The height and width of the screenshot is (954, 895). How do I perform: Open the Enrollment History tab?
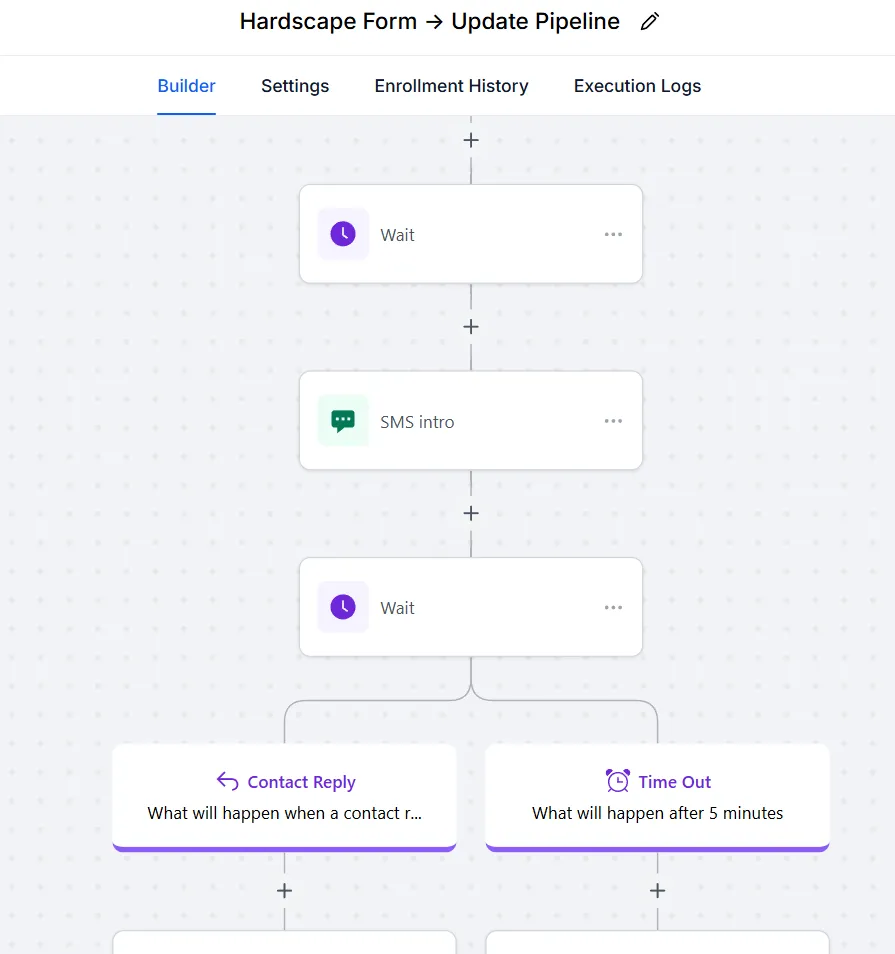[451, 86]
